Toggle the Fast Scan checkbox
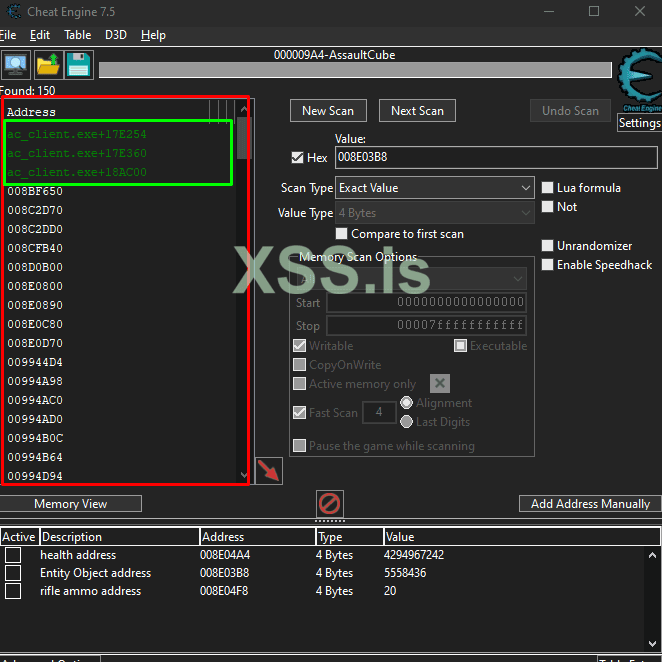The width and height of the screenshot is (662, 662). pyautogui.click(x=299, y=412)
